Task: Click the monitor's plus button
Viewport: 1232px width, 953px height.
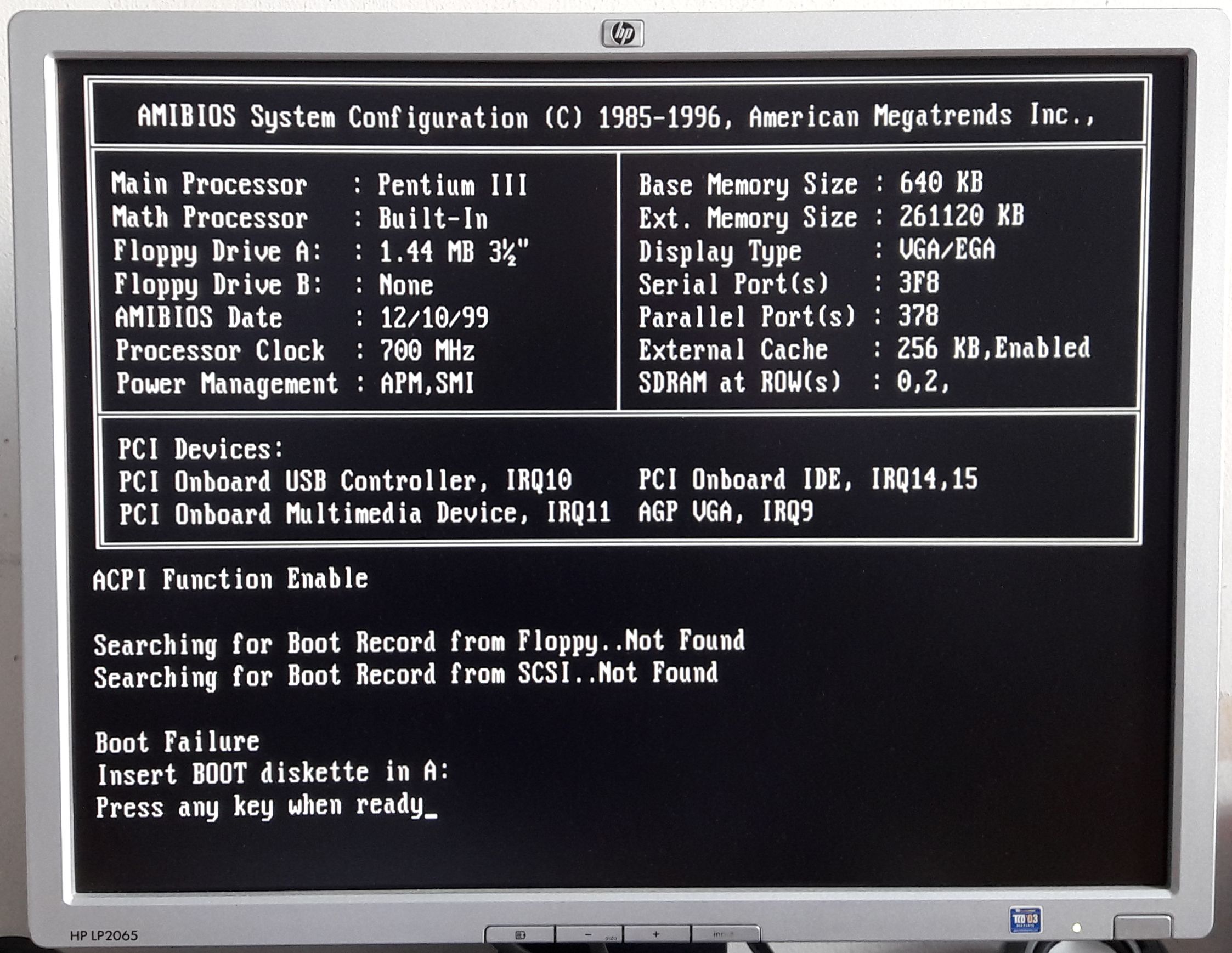Action: point(657,934)
